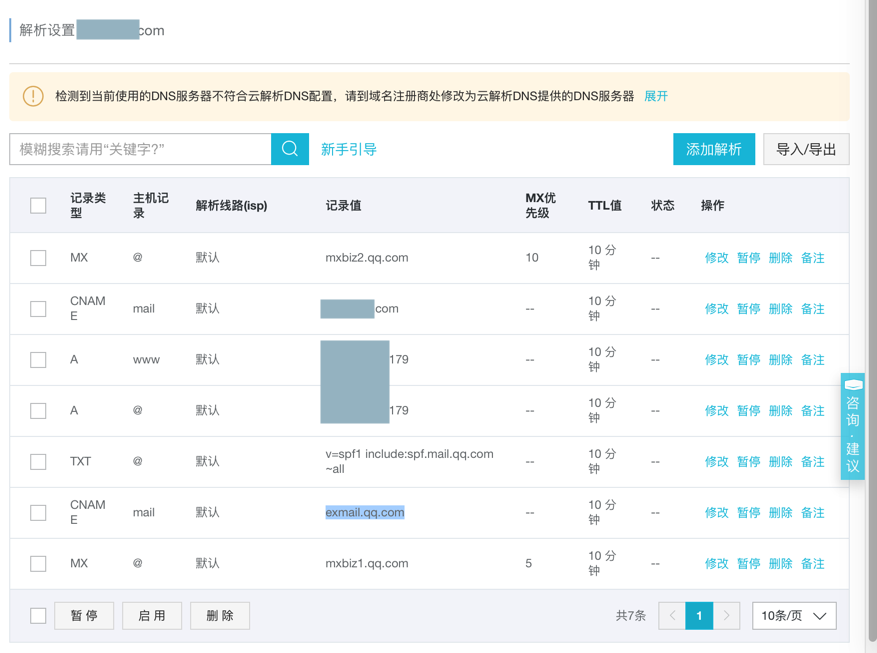Select the TXT record row checkbox
877x653 pixels.
[38, 462]
